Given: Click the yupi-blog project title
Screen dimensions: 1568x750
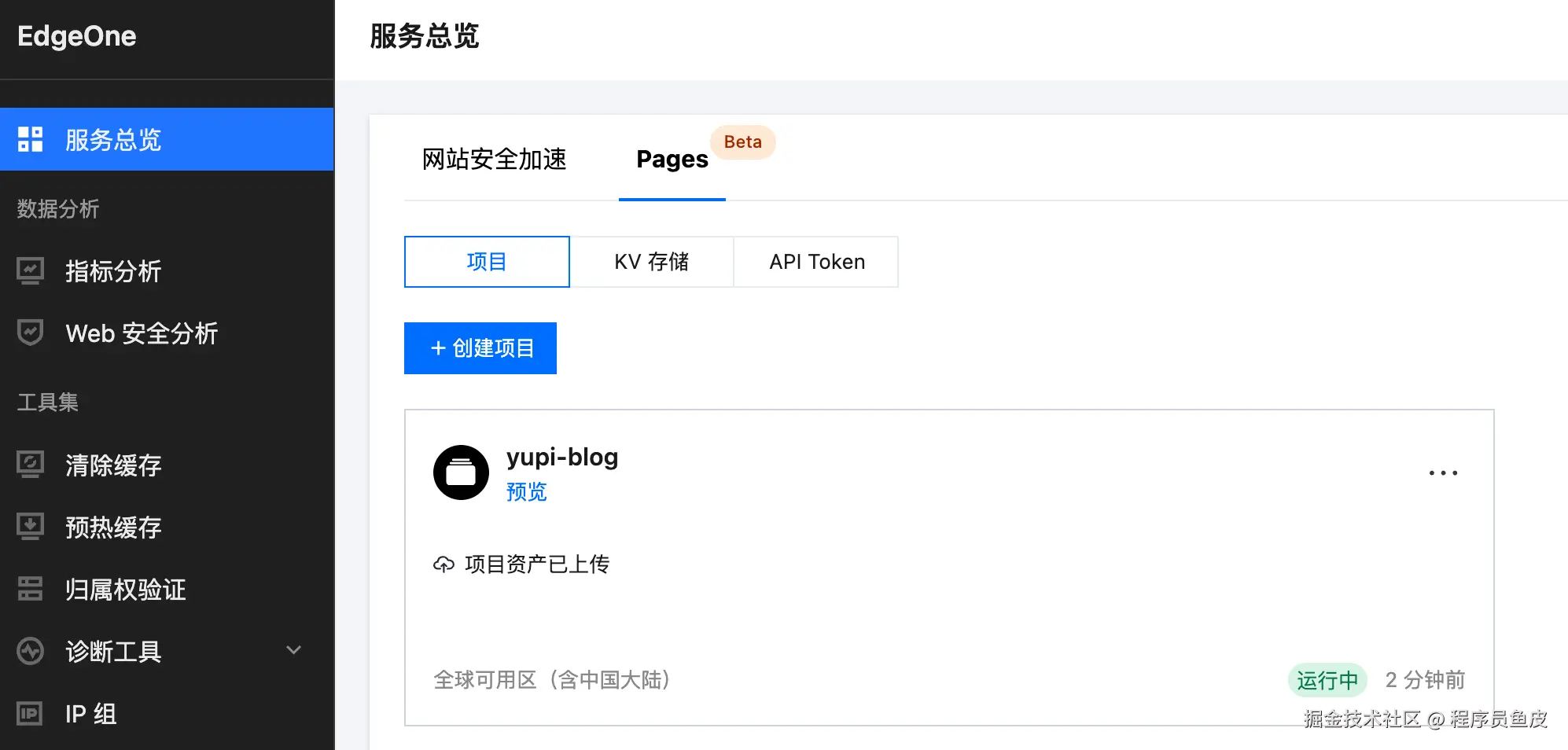Looking at the screenshot, I should point(562,457).
